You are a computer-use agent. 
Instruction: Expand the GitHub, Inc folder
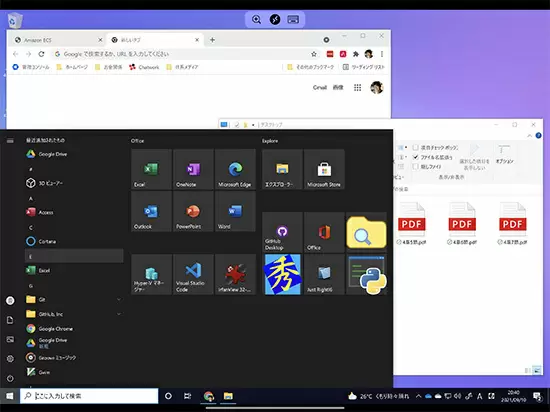click(x=74, y=314)
